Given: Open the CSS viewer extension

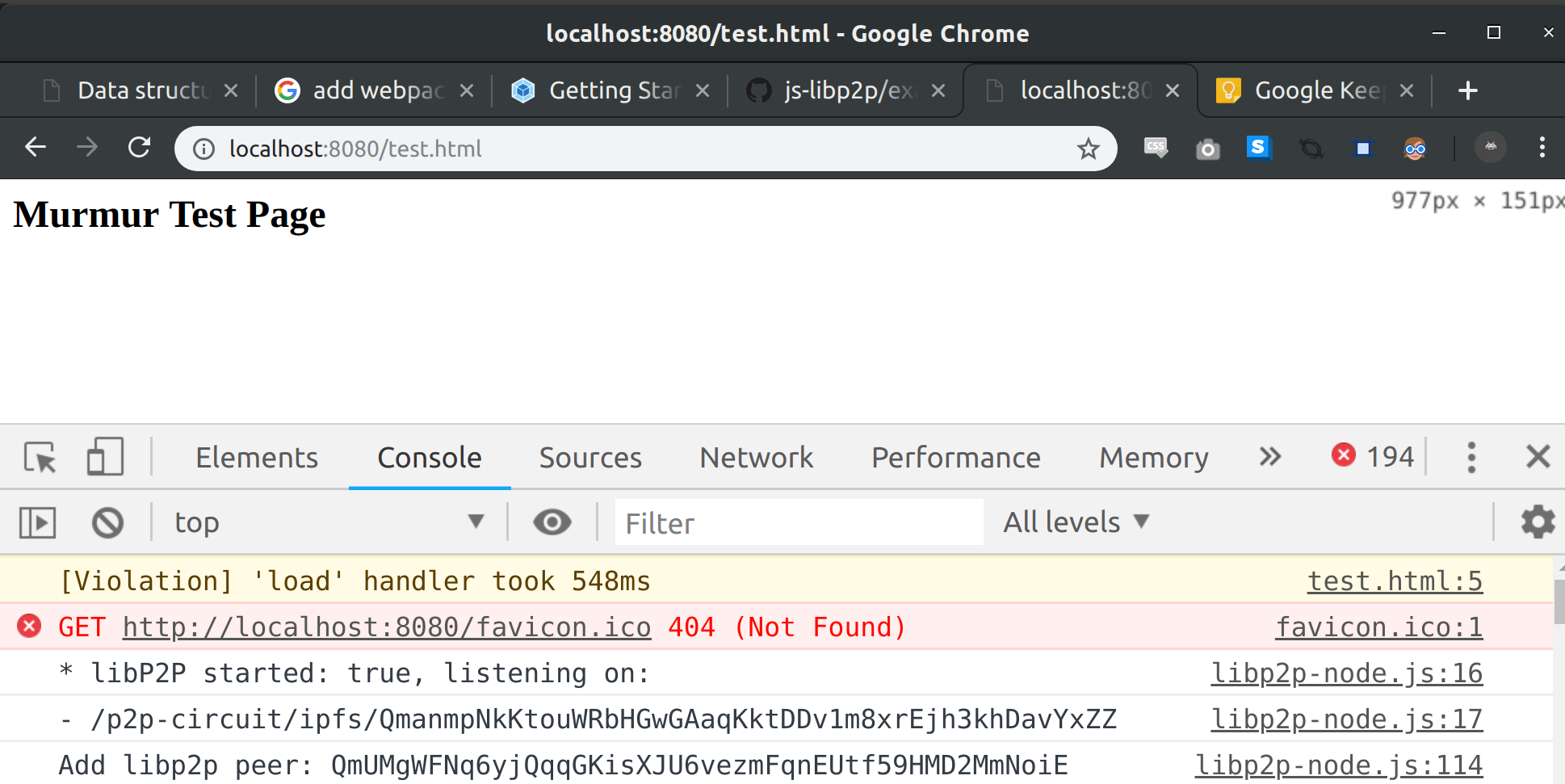Looking at the screenshot, I should tap(1156, 148).
